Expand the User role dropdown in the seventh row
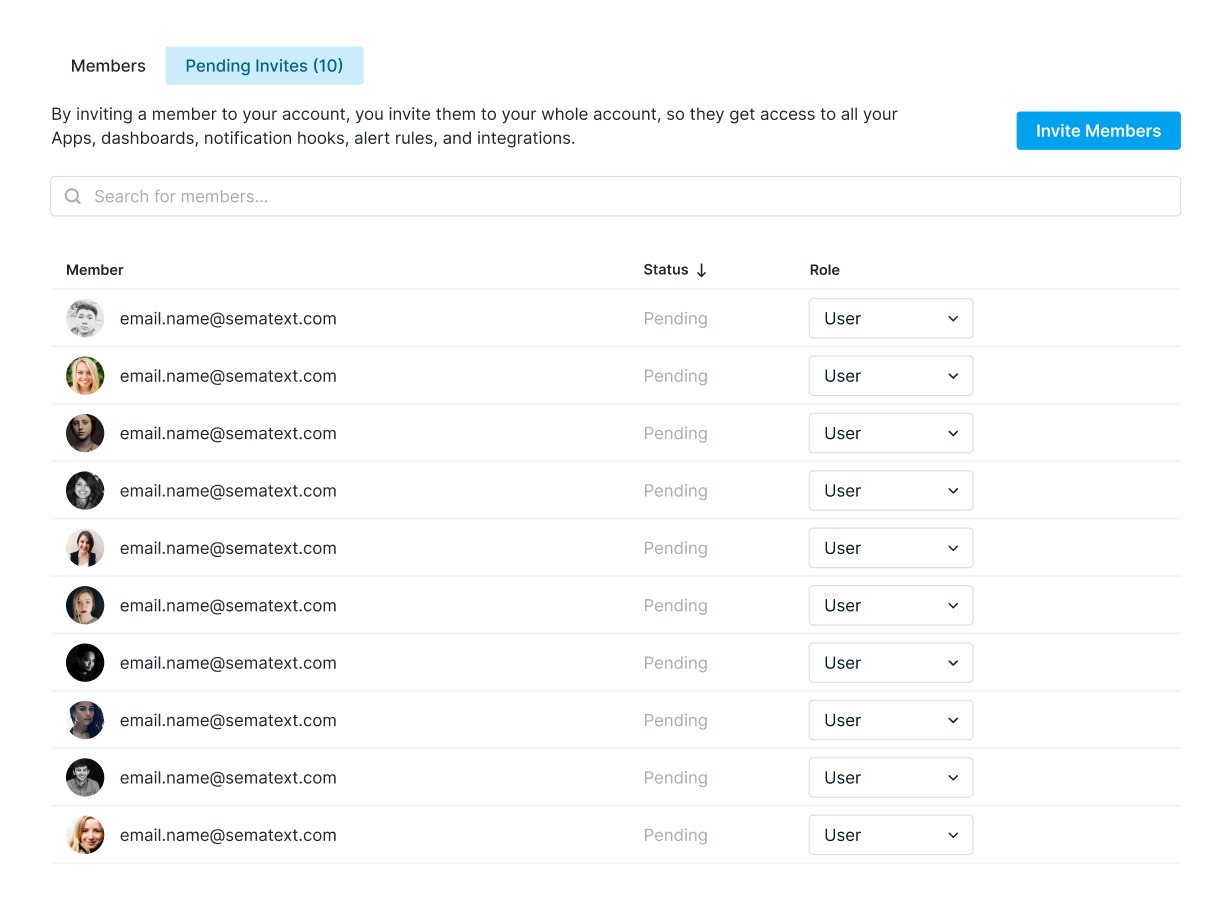The image size is (1232, 910). pyautogui.click(x=891, y=663)
